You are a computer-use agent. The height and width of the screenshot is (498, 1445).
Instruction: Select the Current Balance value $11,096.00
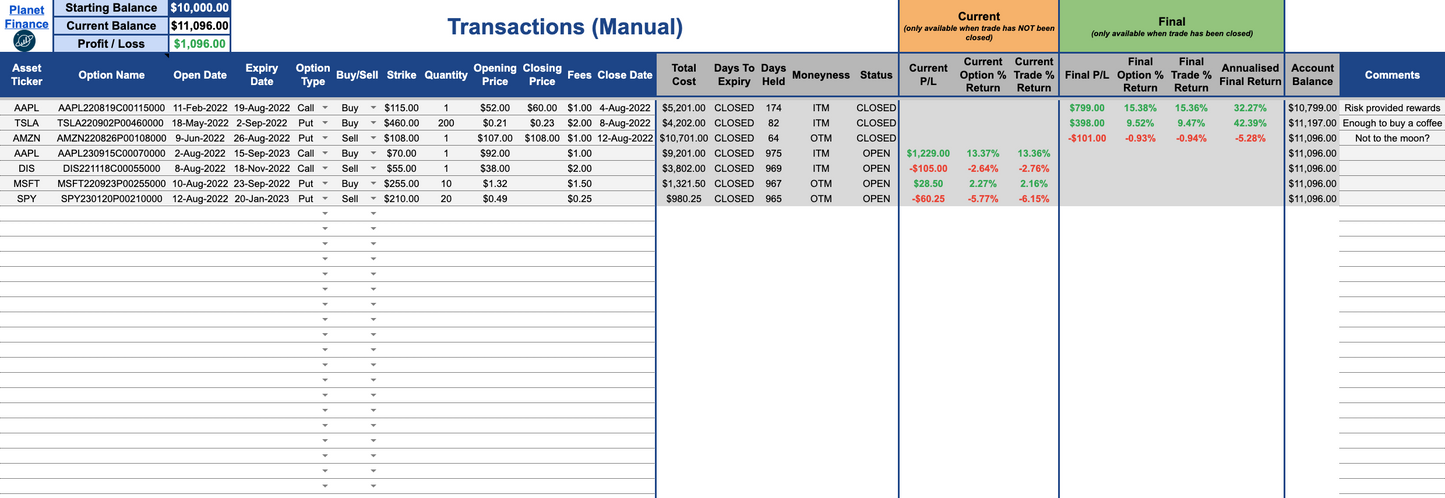point(199,26)
